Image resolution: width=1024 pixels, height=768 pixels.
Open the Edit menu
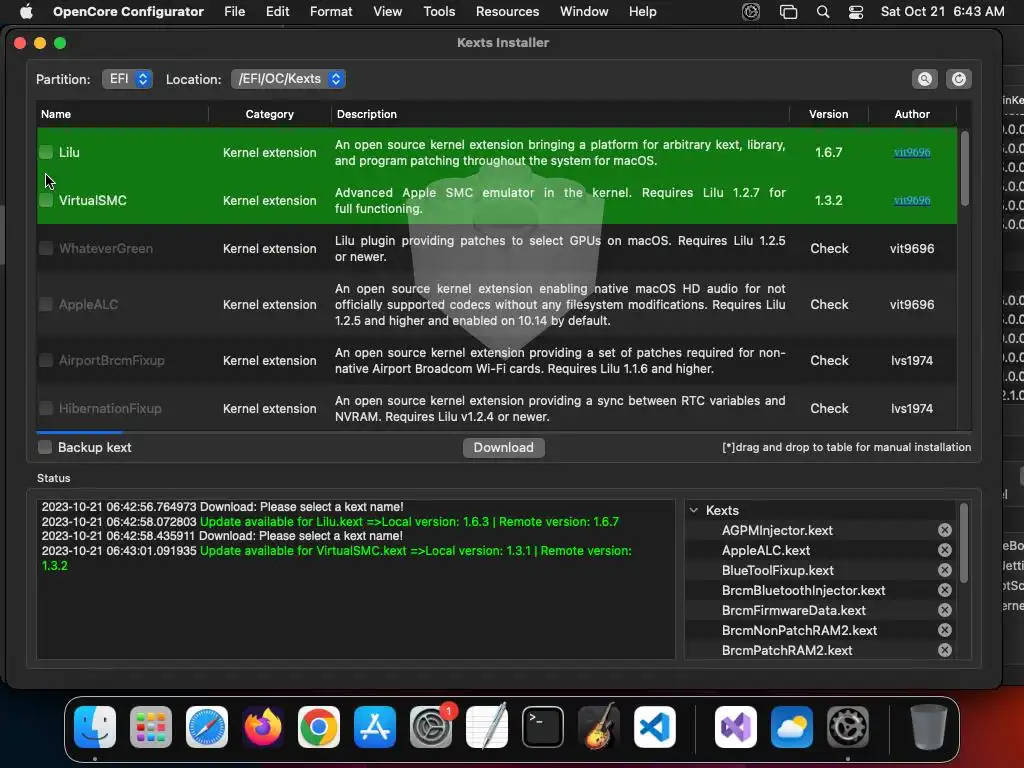click(x=277, y=12)
